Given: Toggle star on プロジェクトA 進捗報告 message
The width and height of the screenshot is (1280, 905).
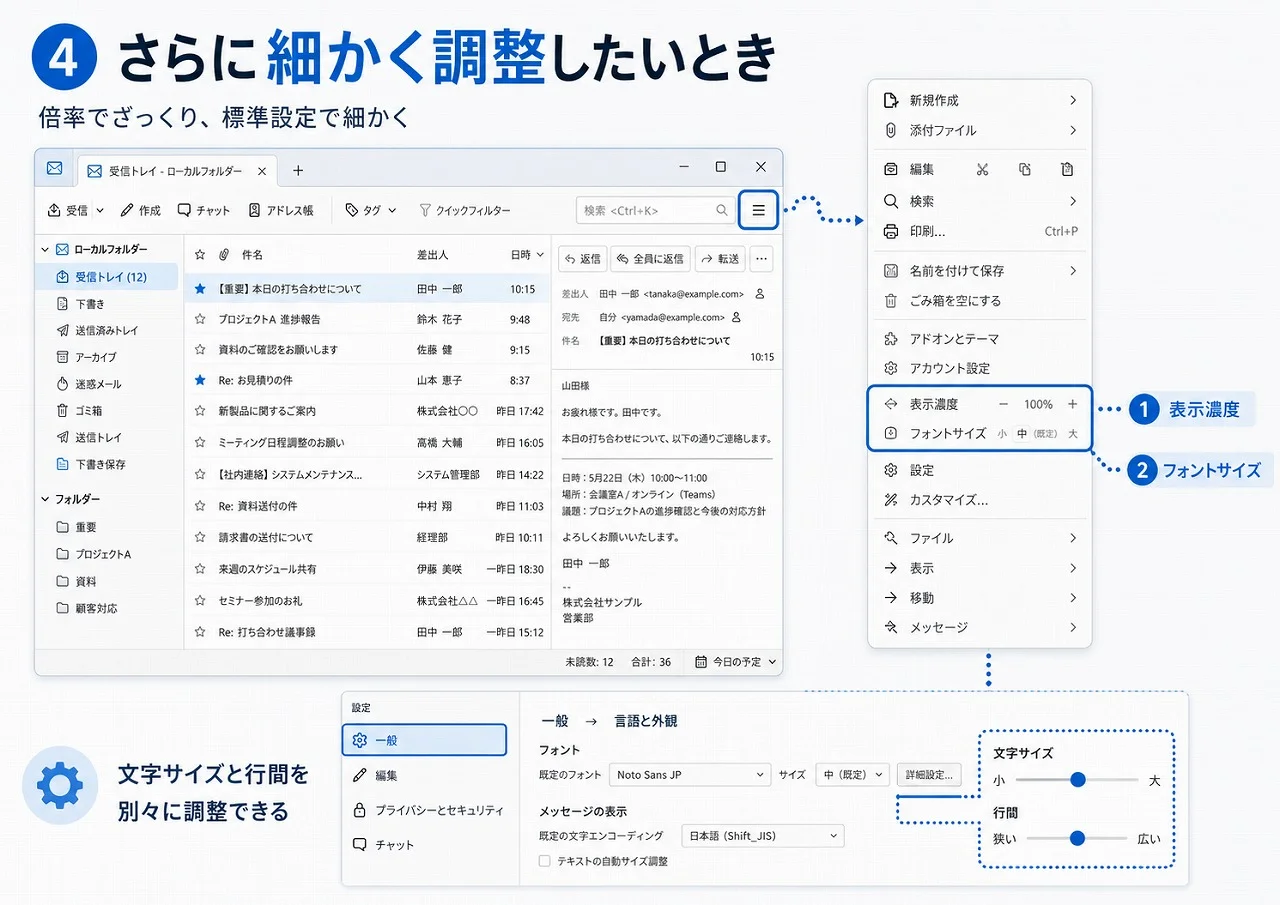Looking at the screenshot, I should point(200,319).
